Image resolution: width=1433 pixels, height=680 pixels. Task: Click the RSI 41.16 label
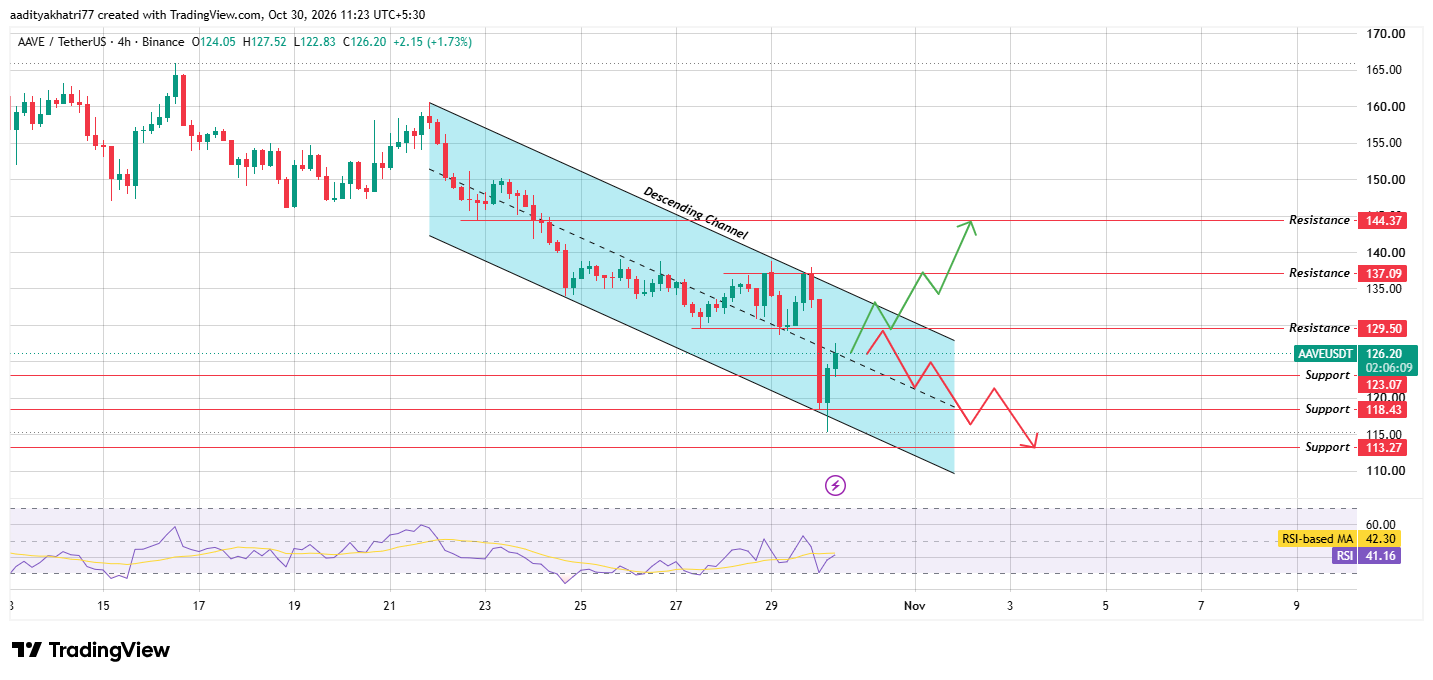pos(1367,555)
